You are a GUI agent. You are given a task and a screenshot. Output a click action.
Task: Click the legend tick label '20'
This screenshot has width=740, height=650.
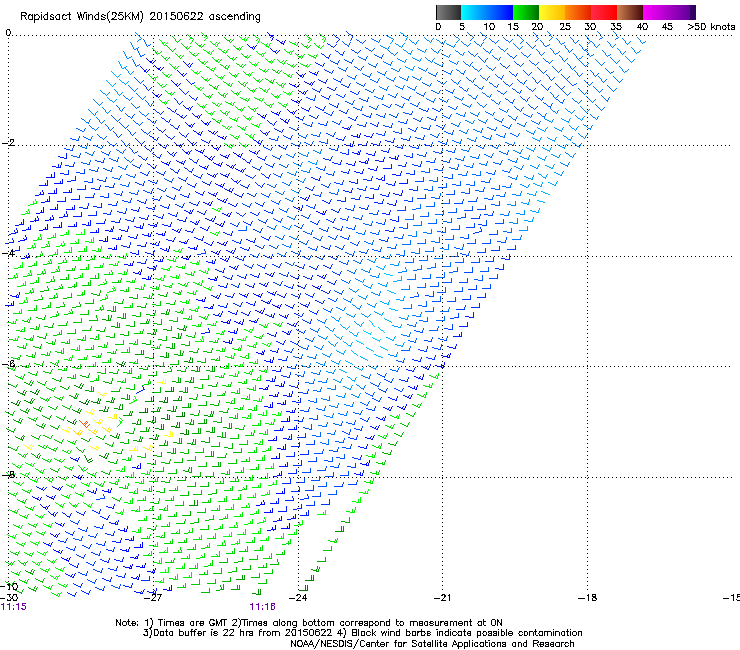click(537, 27)
